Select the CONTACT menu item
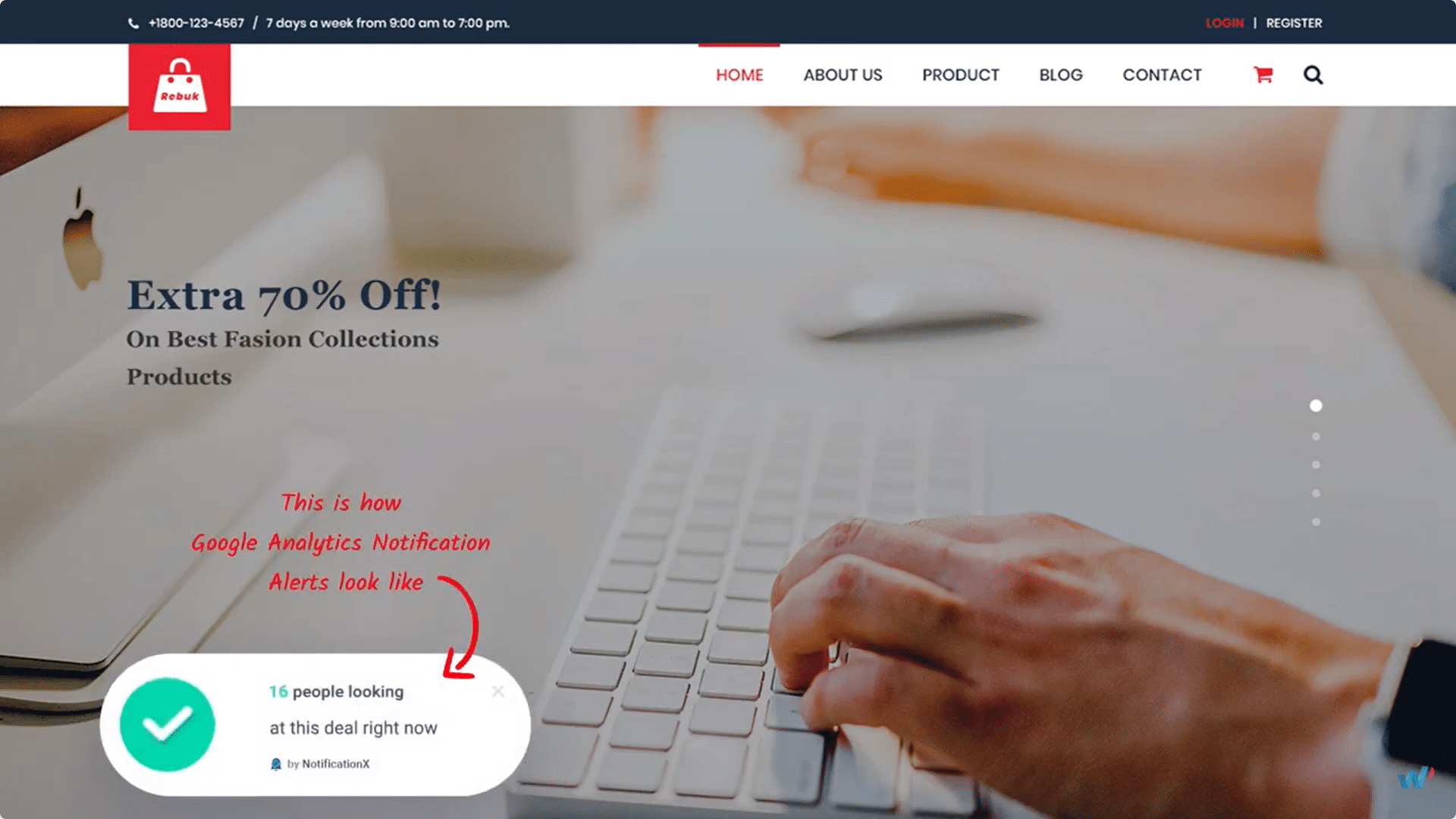This screenshot has width=1456, height=819. tap(1161, 74)
